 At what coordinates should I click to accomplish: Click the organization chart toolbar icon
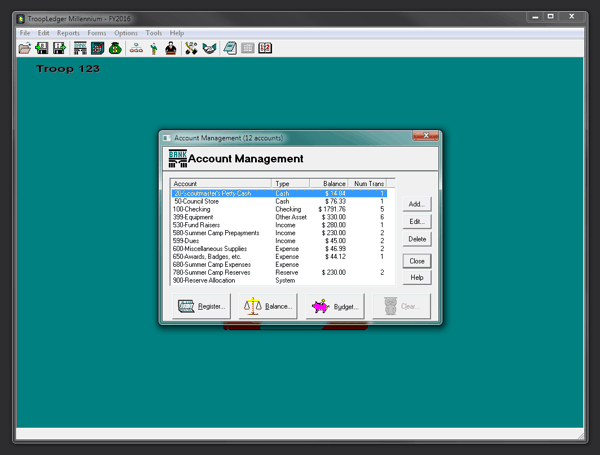point(136,48)
